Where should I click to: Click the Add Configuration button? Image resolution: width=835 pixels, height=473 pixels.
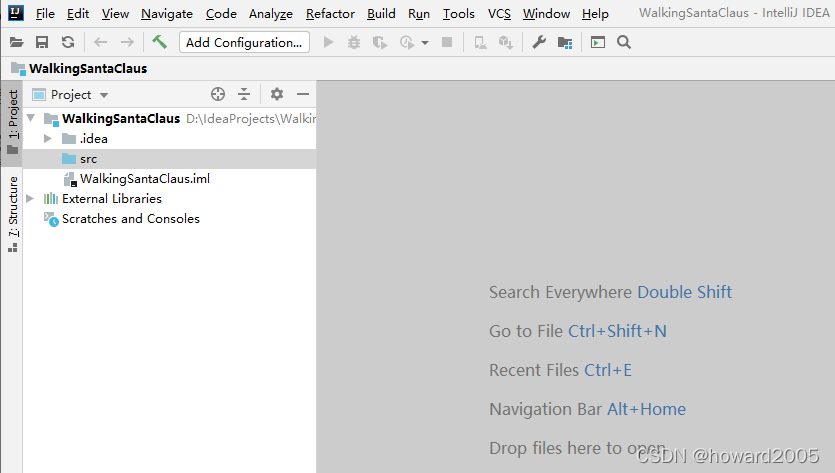click(244, 42)
